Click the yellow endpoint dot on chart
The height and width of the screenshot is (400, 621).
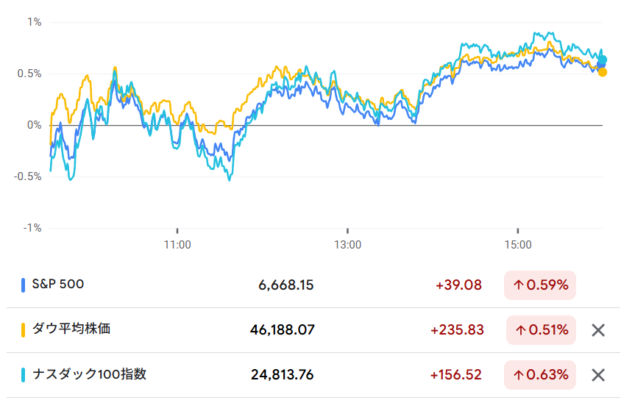[x=602, y=72]
